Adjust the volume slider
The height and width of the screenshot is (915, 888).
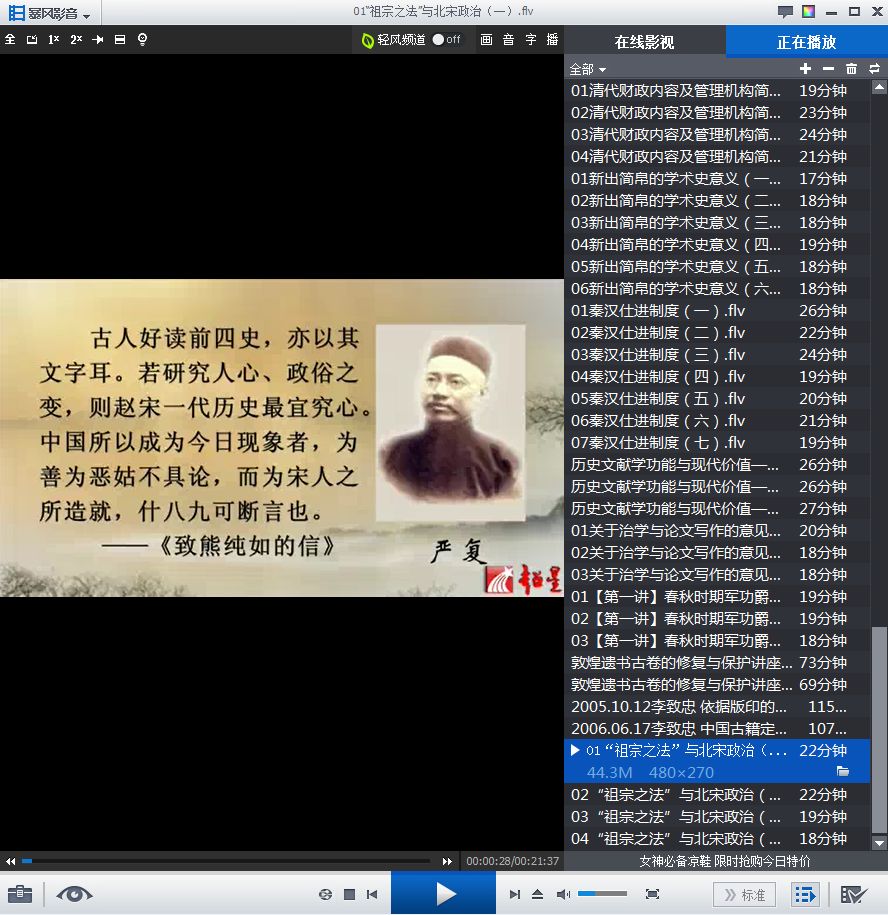pyautogui.click(x=602, y=894)
